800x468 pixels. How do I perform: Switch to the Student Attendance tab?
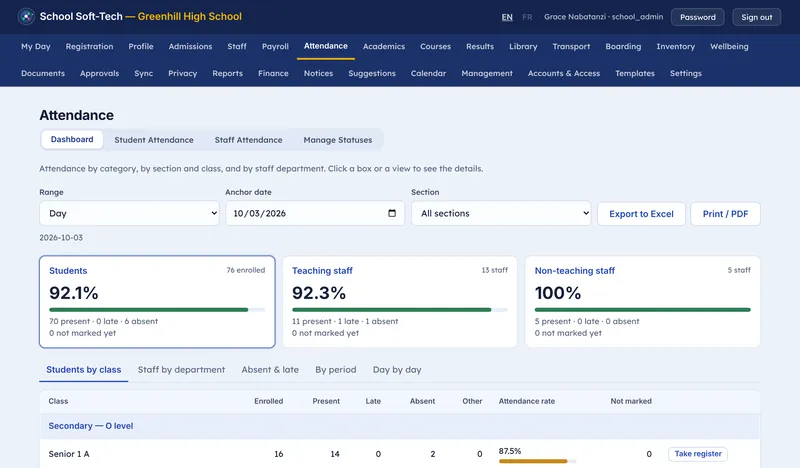[x=154, y=140]
